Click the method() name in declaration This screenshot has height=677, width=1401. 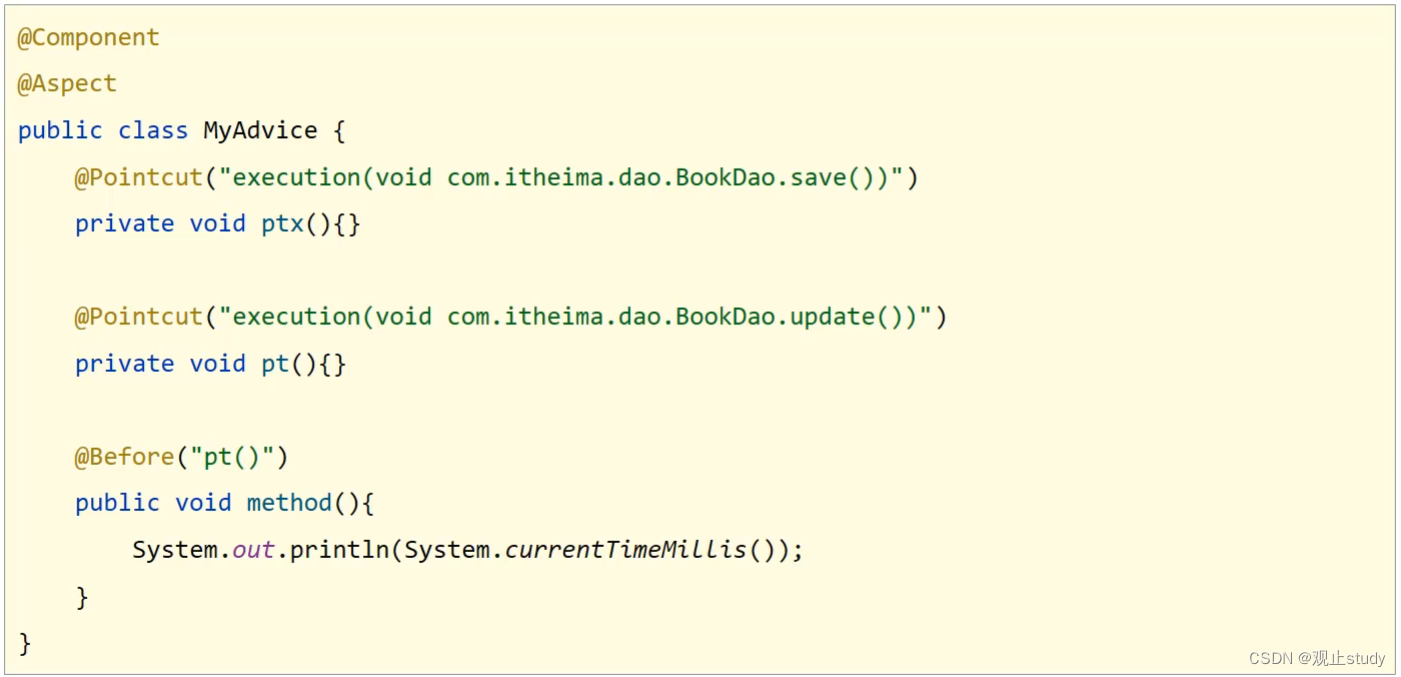click(289, 503)
